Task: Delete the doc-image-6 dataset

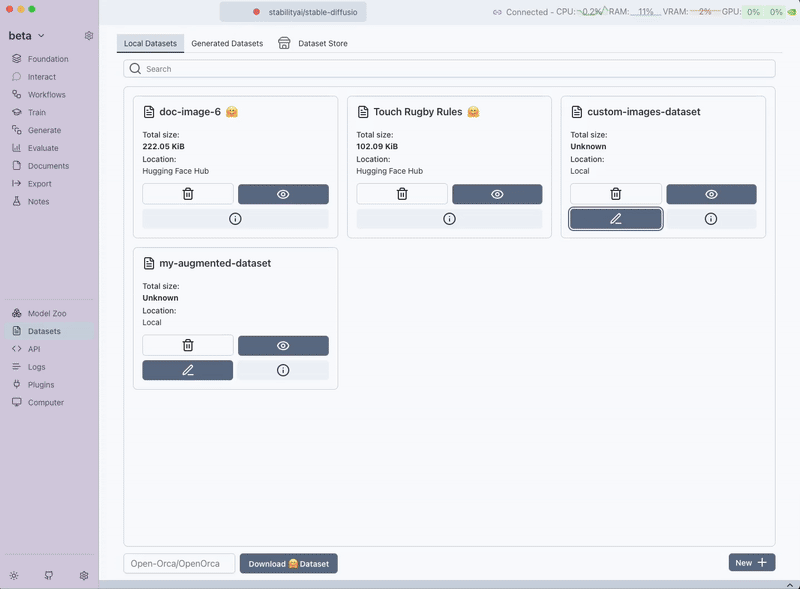Action: (188, 194)
